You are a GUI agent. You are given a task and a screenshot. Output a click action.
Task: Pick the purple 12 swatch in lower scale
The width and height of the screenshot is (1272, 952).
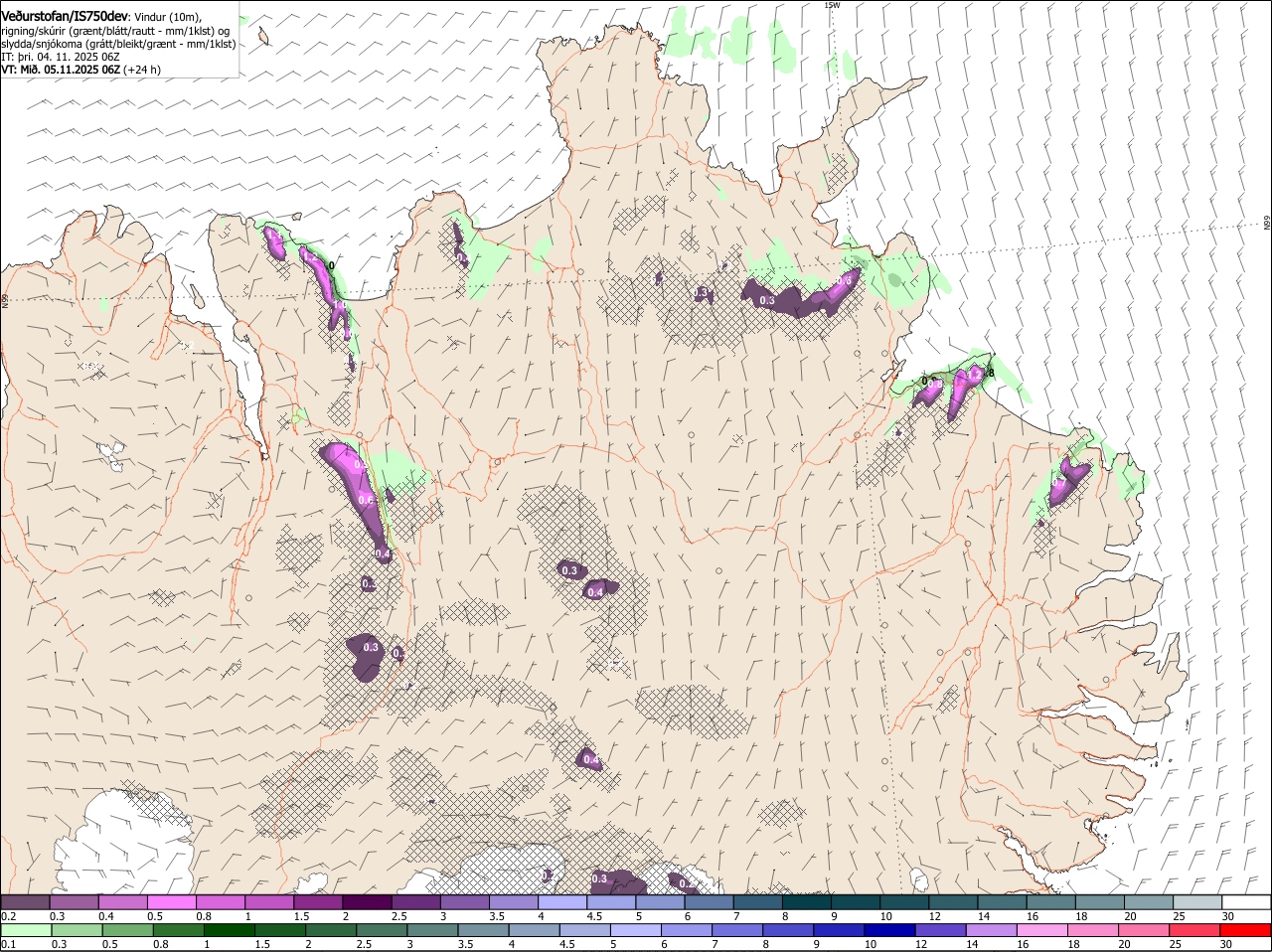pos(940,931)
